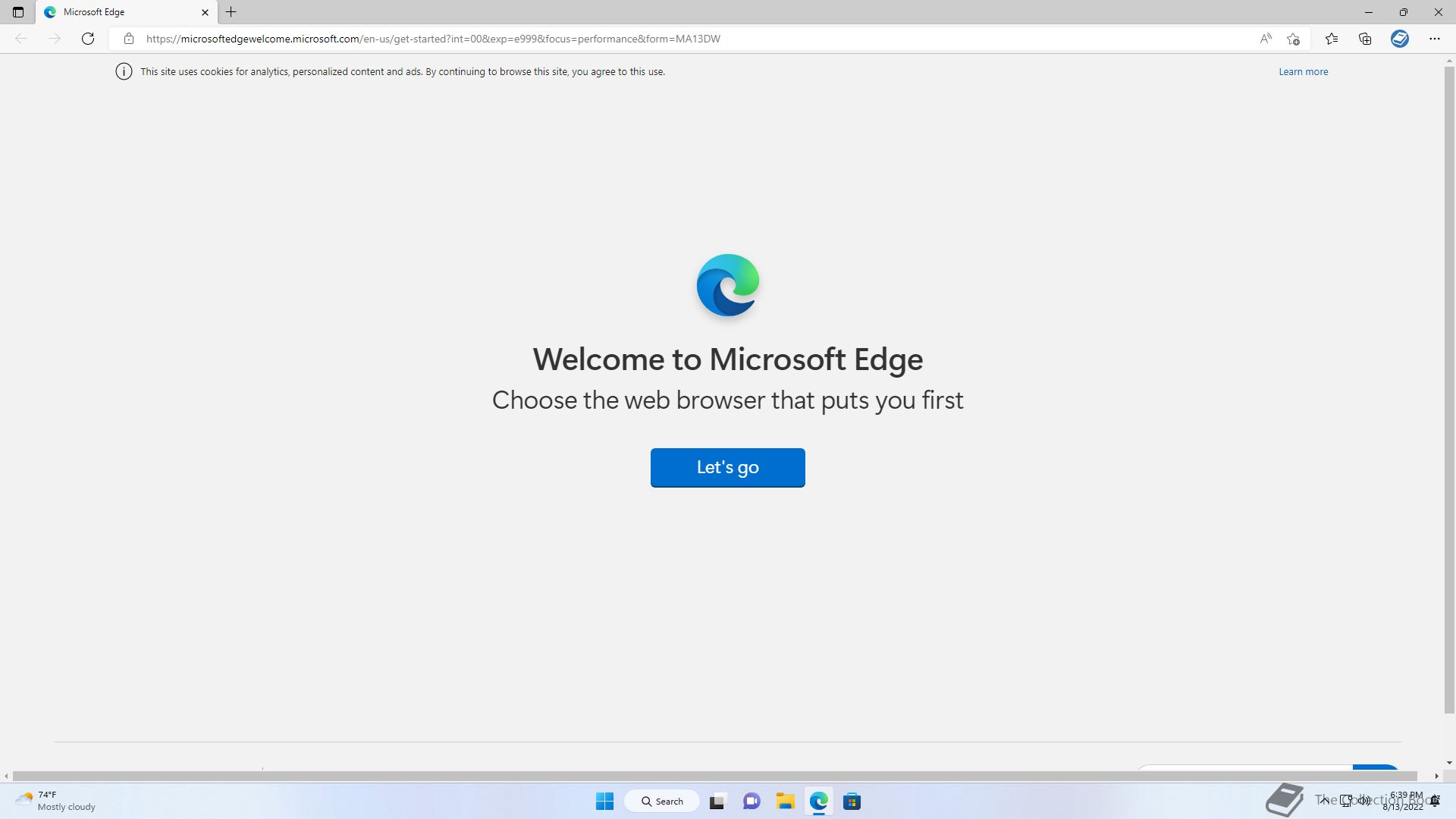Click the Let's go button
1456x819 pixels.
[728, 468]
